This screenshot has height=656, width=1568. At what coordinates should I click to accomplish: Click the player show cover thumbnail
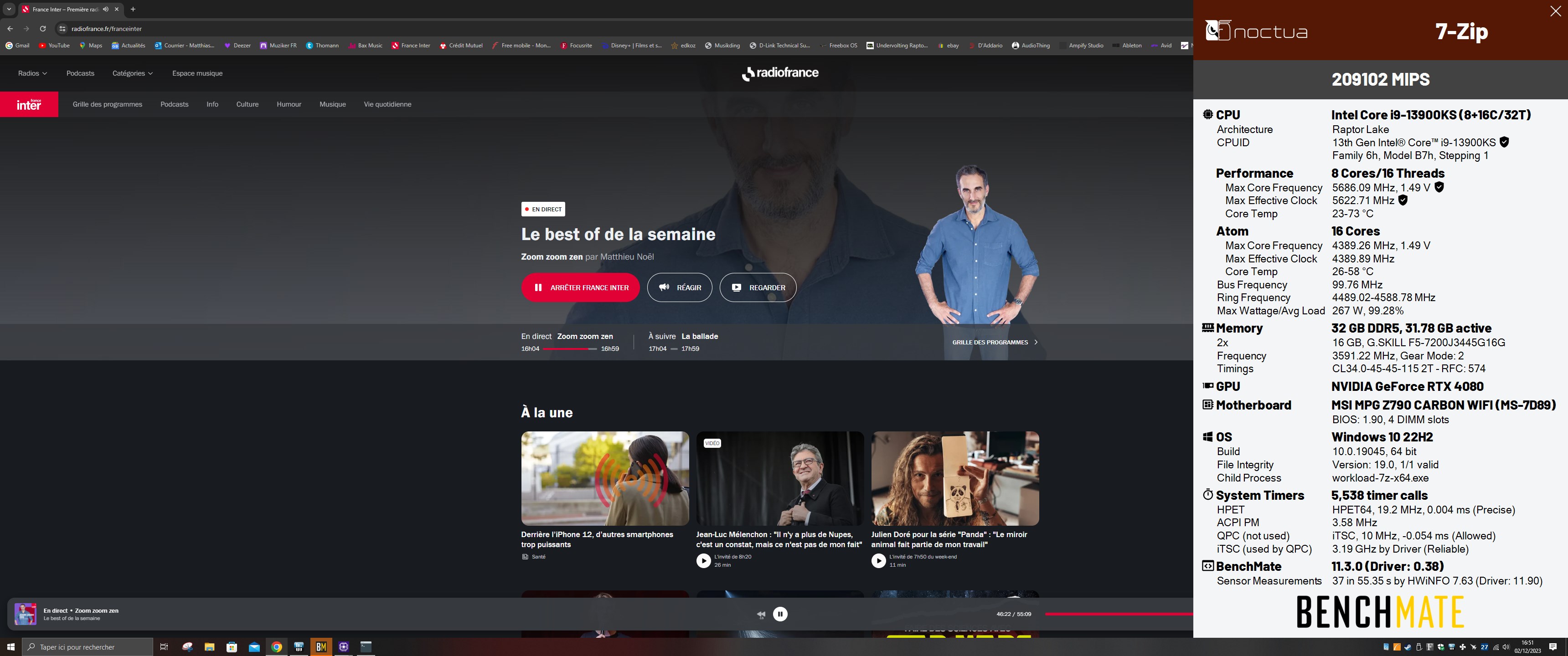tap(26, 614)
